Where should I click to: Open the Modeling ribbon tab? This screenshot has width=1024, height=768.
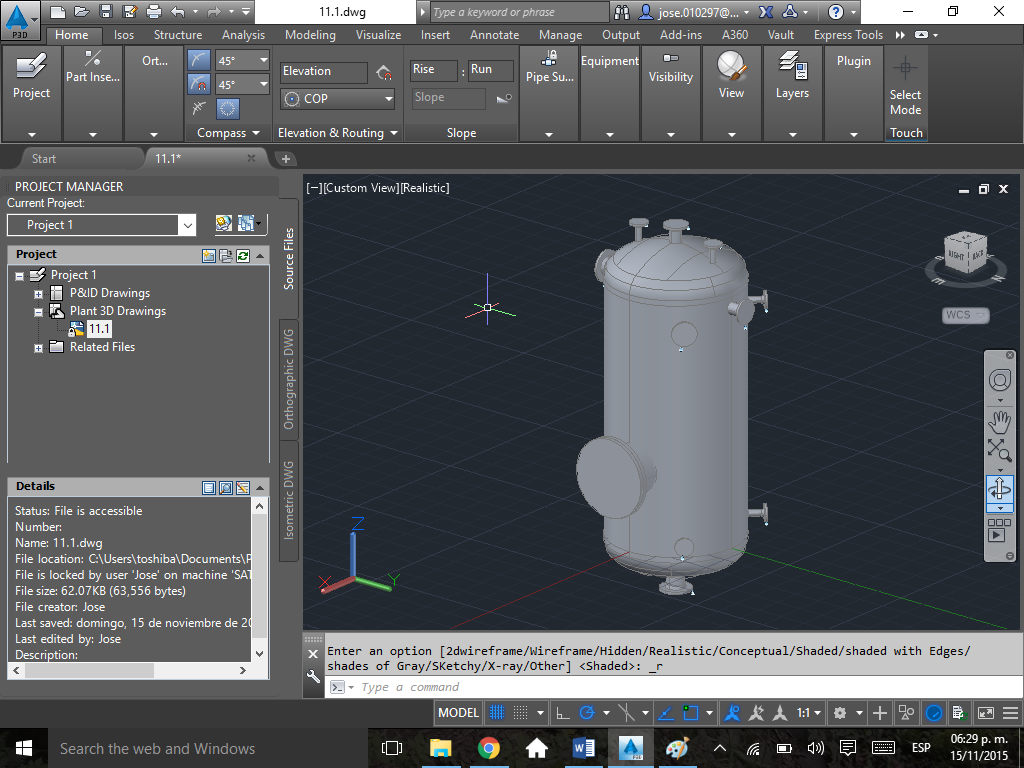[310, 35]
